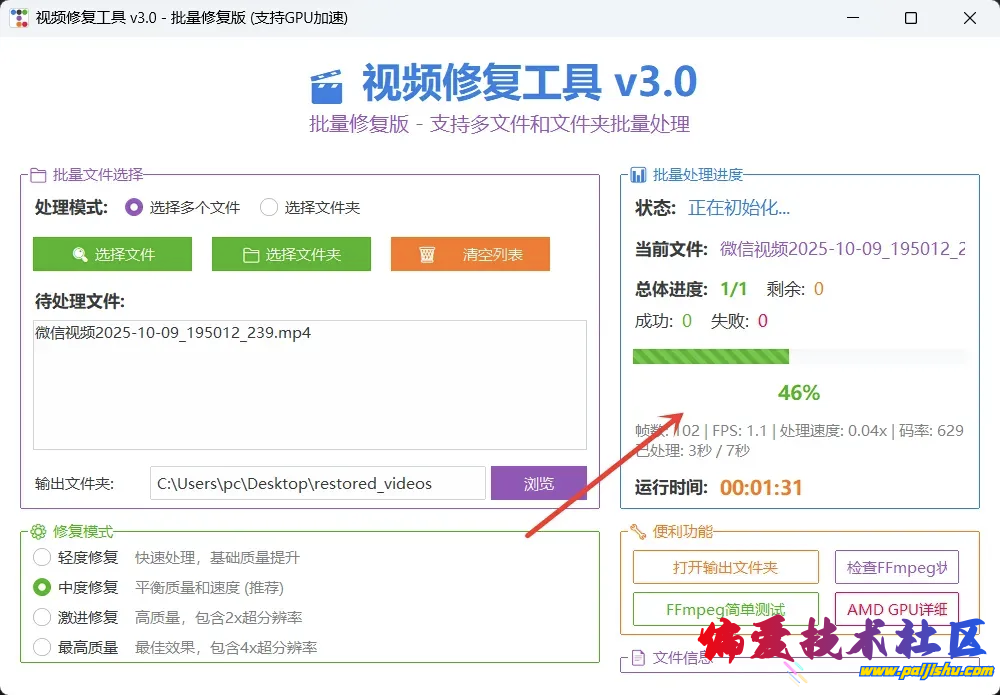Choose 轻度修复 repair mode
Image resolution: width=1000 pixels, height=695 pixels.
tap(42, 557)
